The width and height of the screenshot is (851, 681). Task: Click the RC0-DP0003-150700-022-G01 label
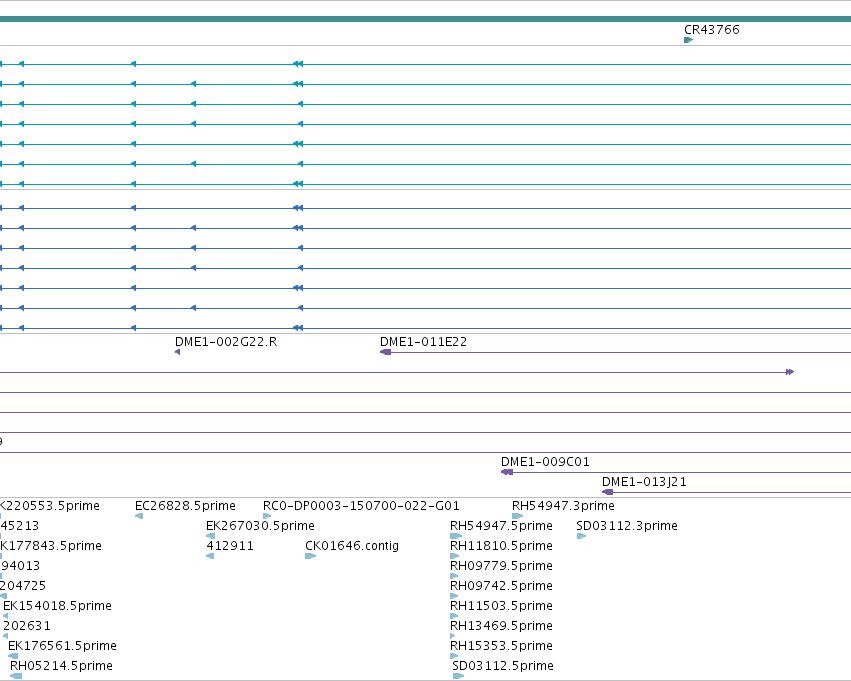pyautogui.click(x=361, y=506)
